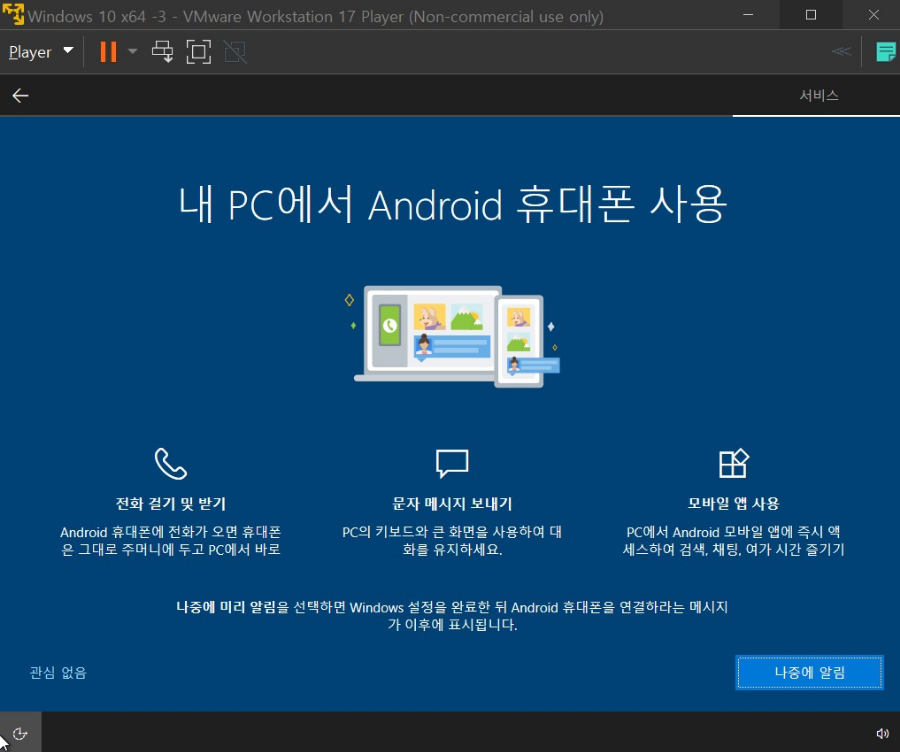Click the phone call icon
The width and height of the screenshot is (900, 752).
pyautogui.click(x=171, y=463)
